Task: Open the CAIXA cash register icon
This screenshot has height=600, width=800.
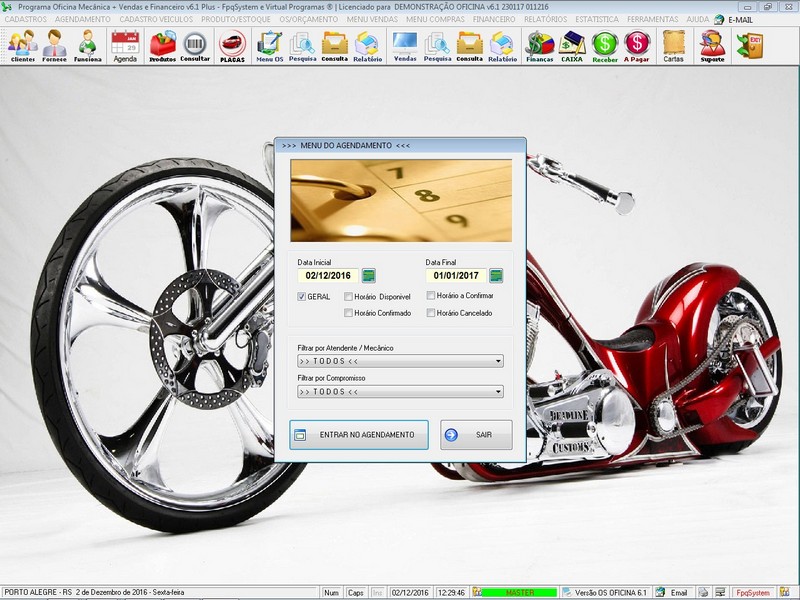Action: [x=572, y=45]
